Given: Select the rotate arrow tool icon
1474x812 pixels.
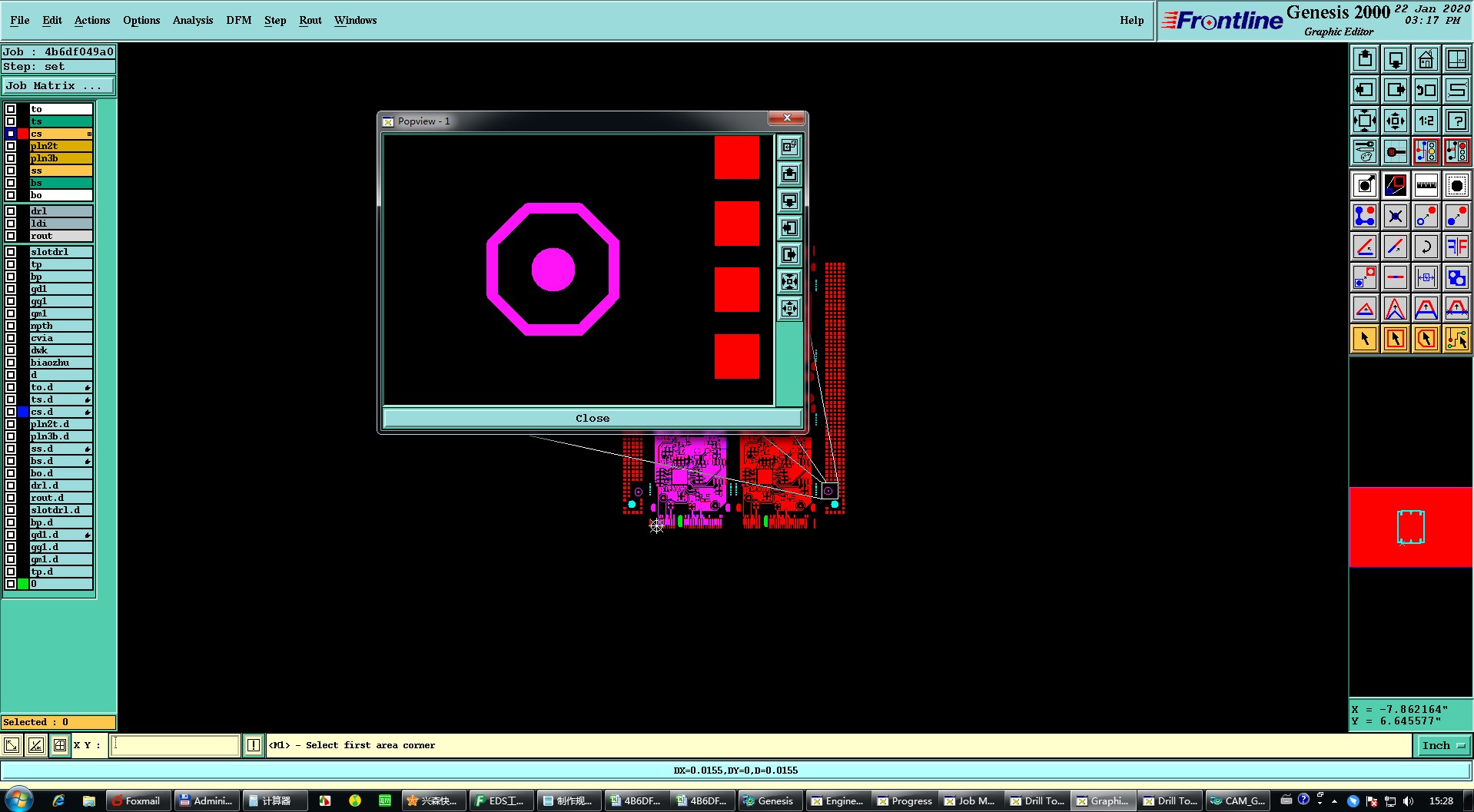Looking at the screenshot, I should coord(1426,247).
